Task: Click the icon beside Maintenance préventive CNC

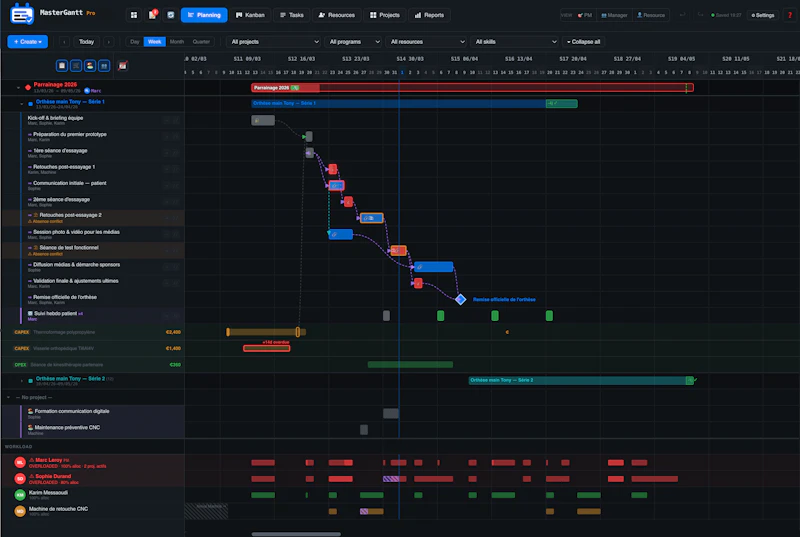Action: point(31,427)
